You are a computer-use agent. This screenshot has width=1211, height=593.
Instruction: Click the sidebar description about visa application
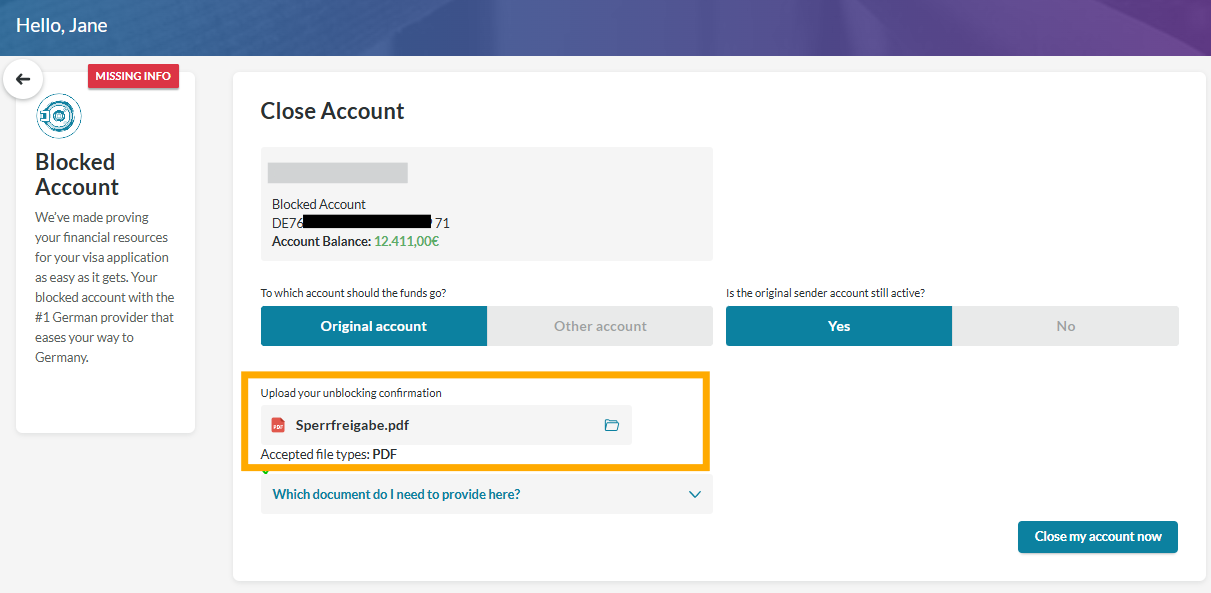point(105,287)
